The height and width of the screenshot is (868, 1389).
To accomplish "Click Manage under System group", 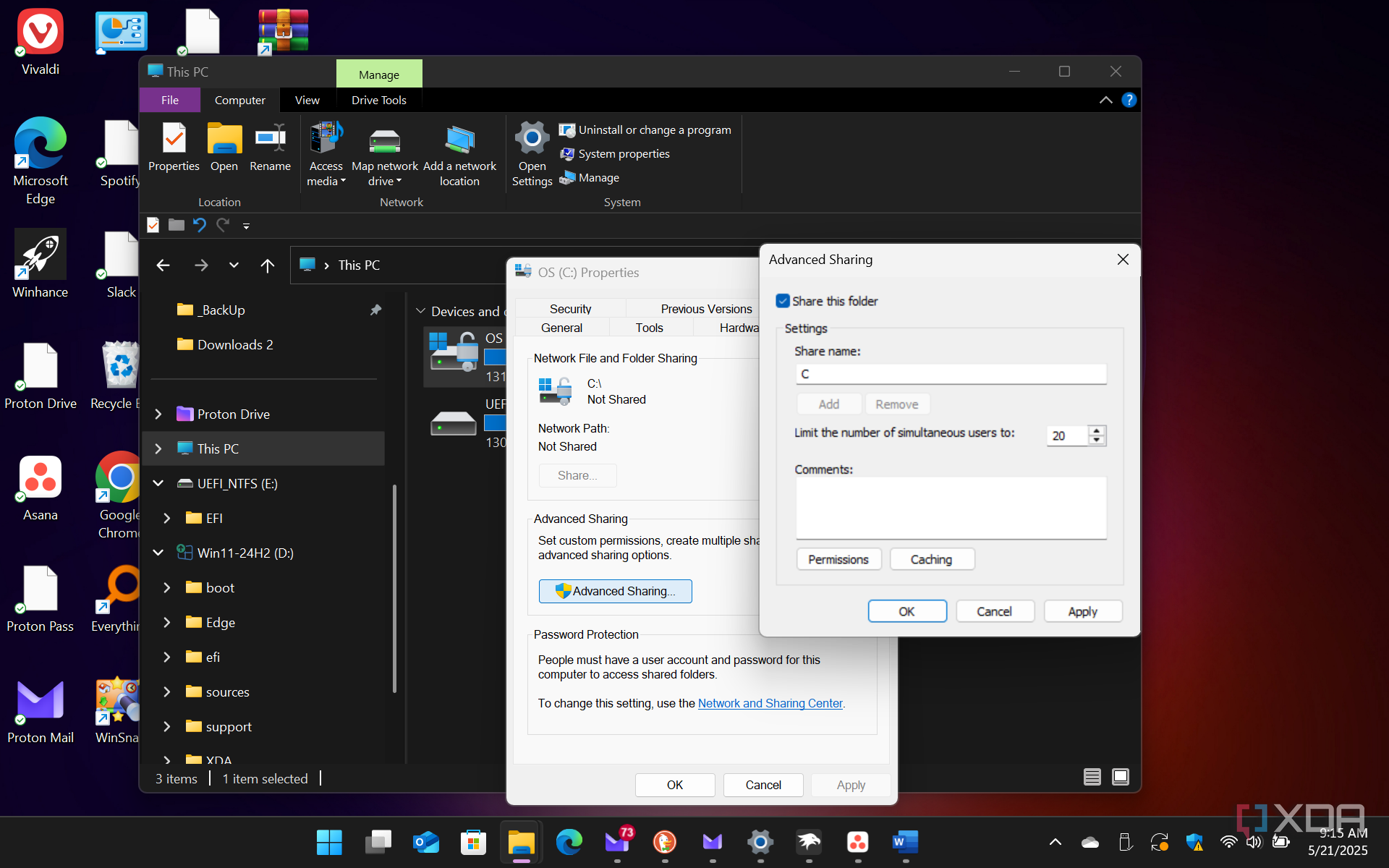I will [x=590, y=178].
